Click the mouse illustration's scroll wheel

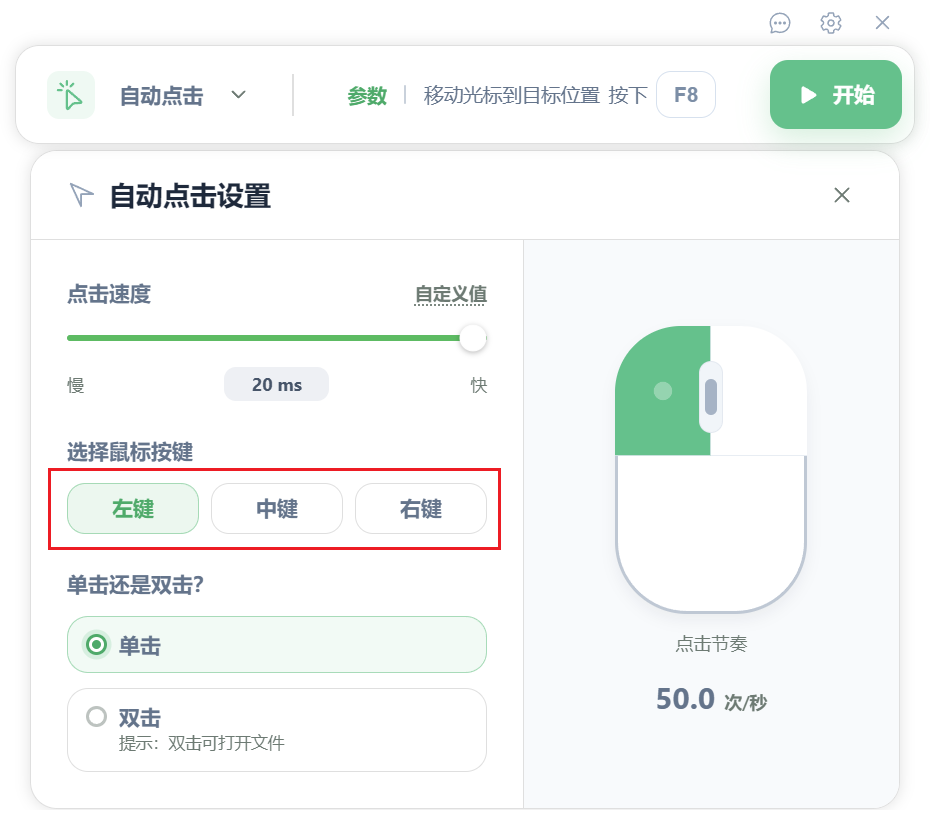tap(711, 397)
